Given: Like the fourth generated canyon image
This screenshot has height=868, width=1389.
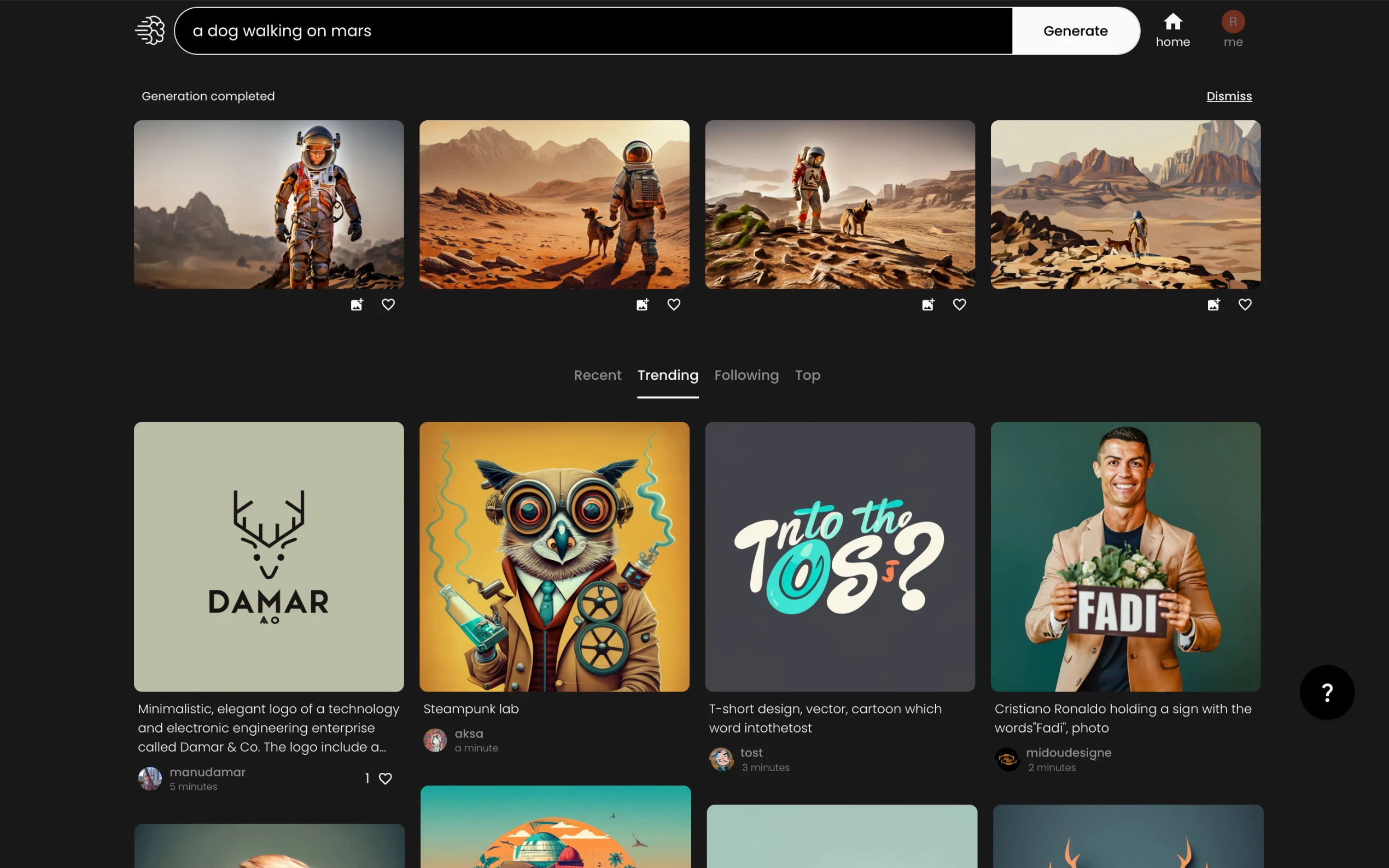Looking at the screenshot, I should pos(1244,304).
